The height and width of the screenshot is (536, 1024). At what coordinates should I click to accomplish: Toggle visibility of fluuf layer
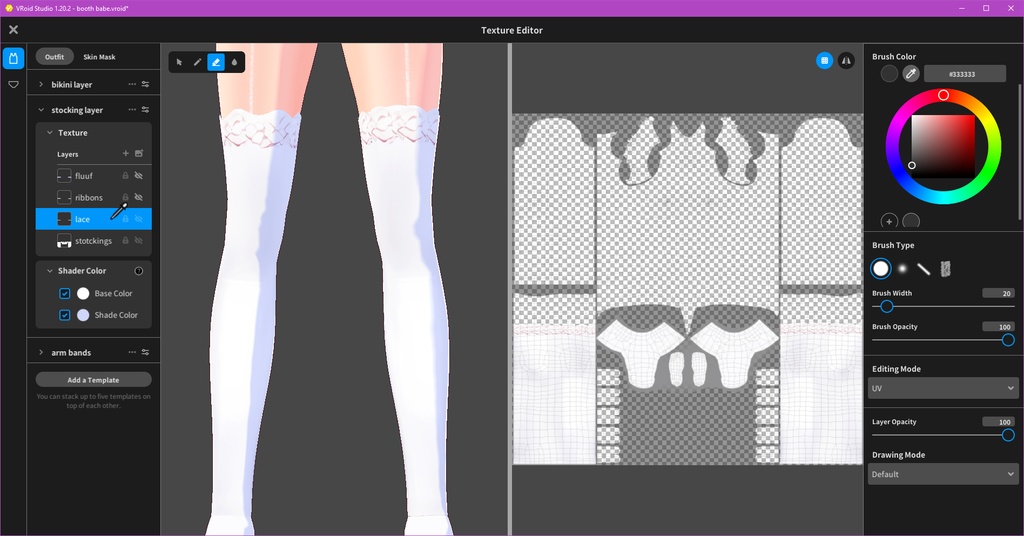[138, 176]
